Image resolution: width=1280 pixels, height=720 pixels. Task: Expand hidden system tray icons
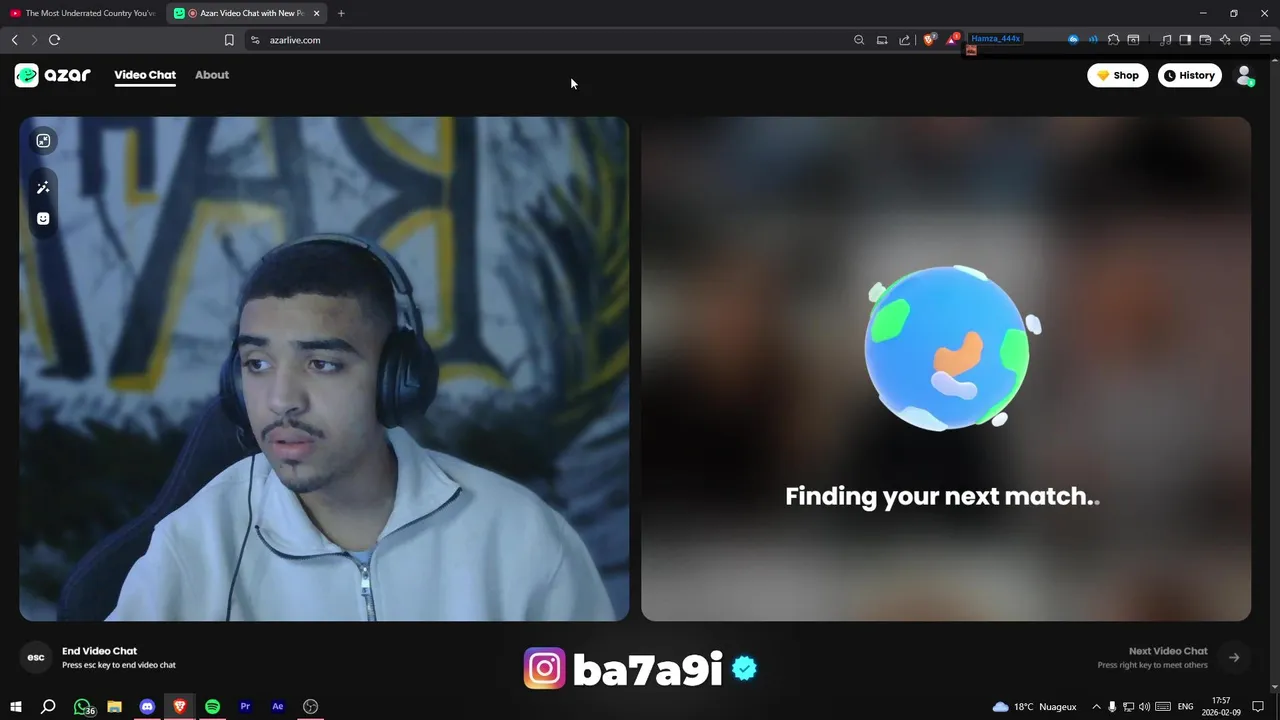point(1096,706)
